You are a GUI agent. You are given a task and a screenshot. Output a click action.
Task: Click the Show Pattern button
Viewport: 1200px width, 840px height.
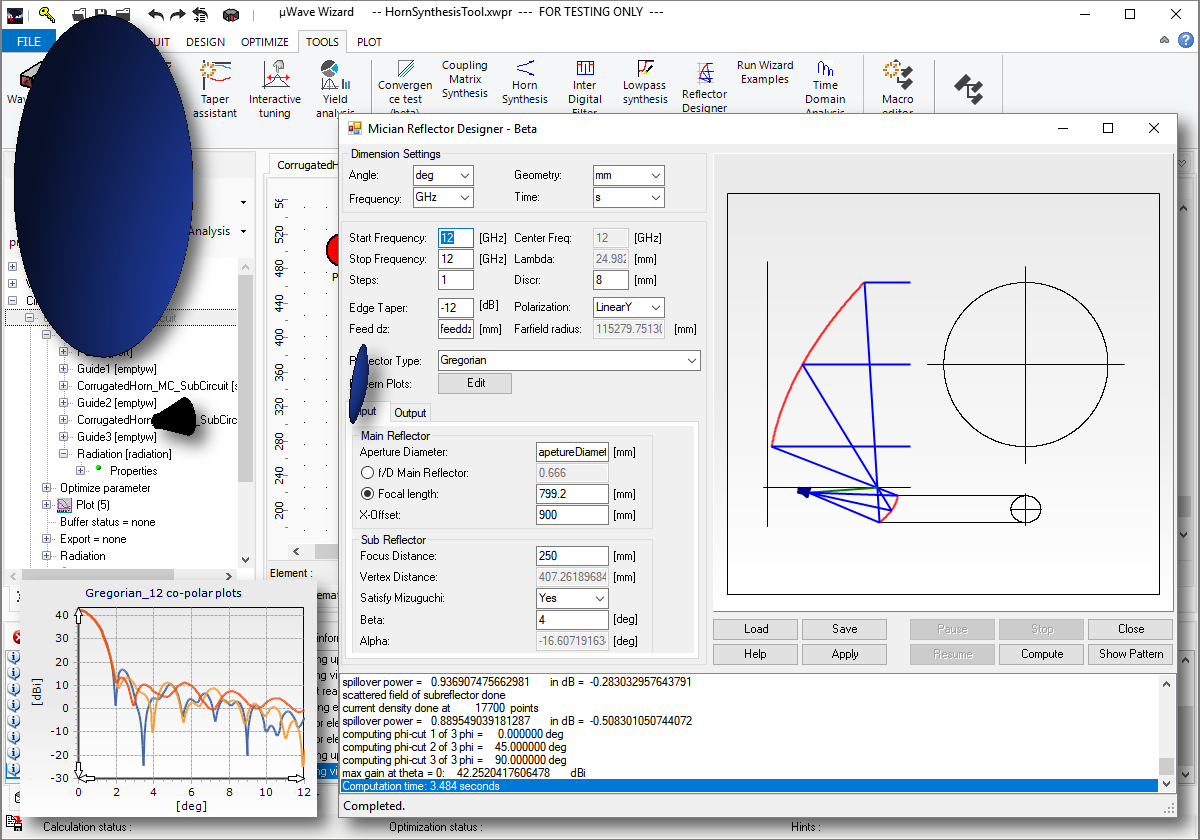tap(1131, 654)
